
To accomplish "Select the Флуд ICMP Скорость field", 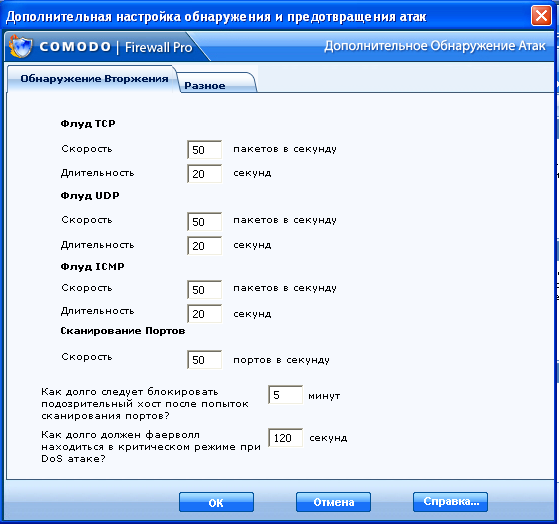I will point(204,289).
